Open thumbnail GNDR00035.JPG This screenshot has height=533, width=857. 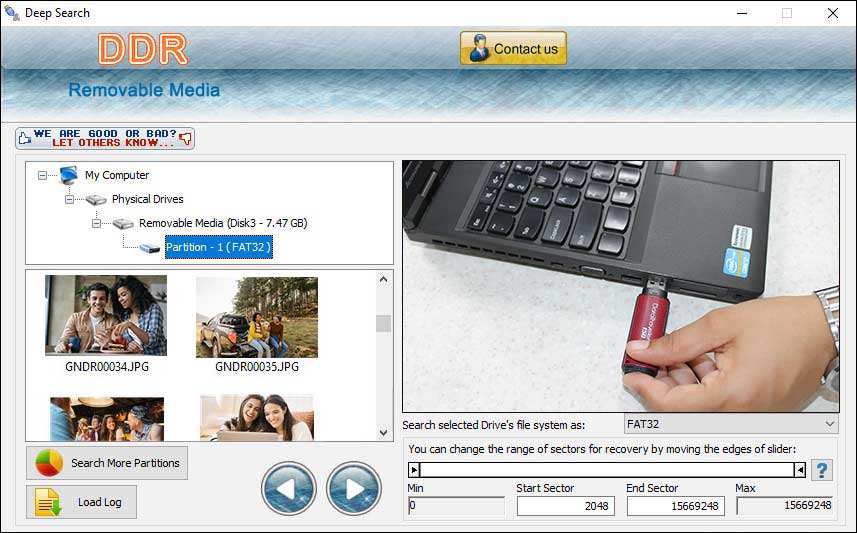click(257, 317)
